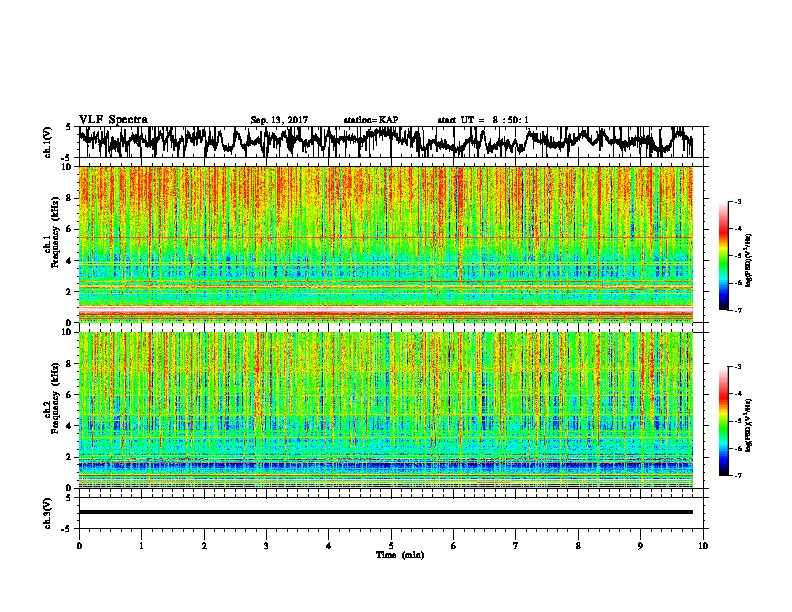Screen dimensions: 792x612
Task: Click the ch.1 voltage waveform trace
Action: (385, 142)
